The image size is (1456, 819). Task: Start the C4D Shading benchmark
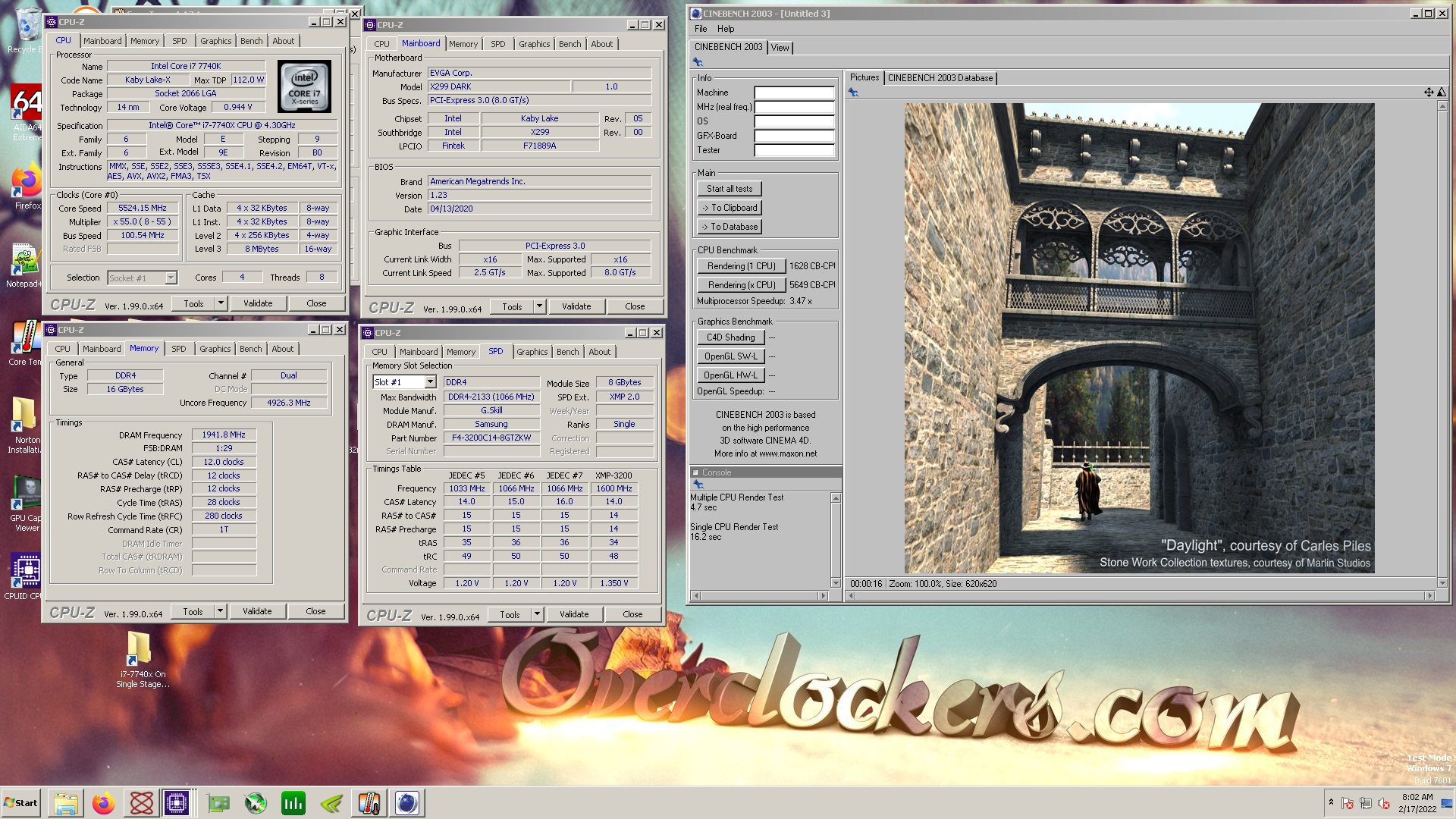coord(731,337)
